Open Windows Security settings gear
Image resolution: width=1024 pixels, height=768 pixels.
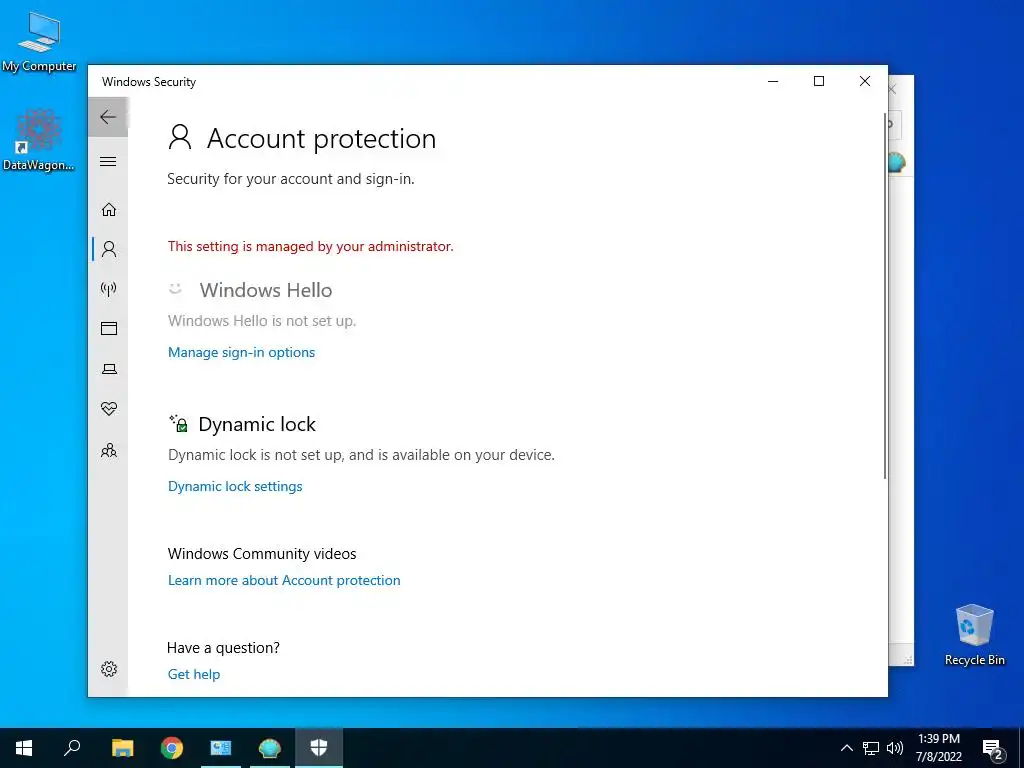point(108,669)
